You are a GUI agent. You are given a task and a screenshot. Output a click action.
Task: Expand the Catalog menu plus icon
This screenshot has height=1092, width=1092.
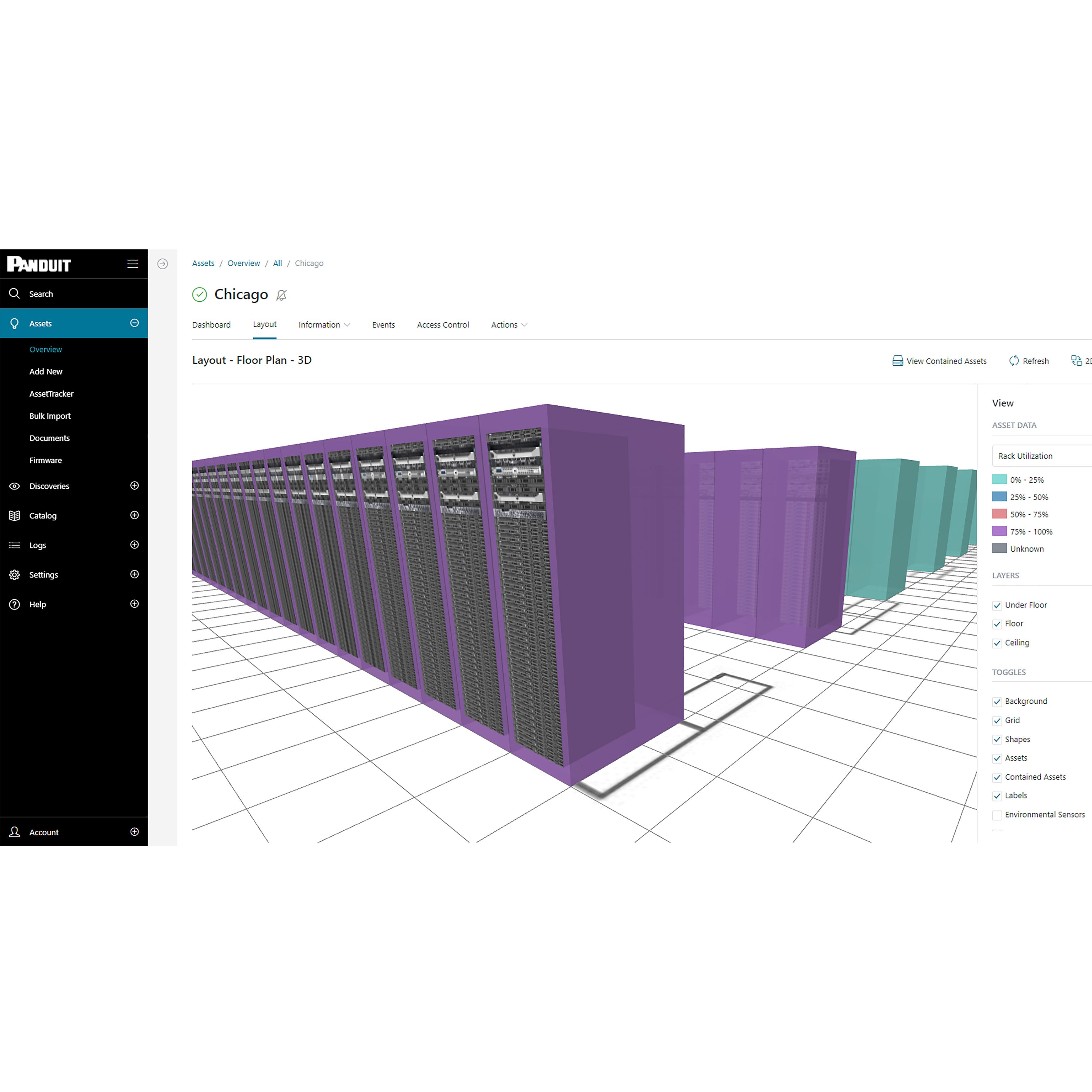click(135, 515)
